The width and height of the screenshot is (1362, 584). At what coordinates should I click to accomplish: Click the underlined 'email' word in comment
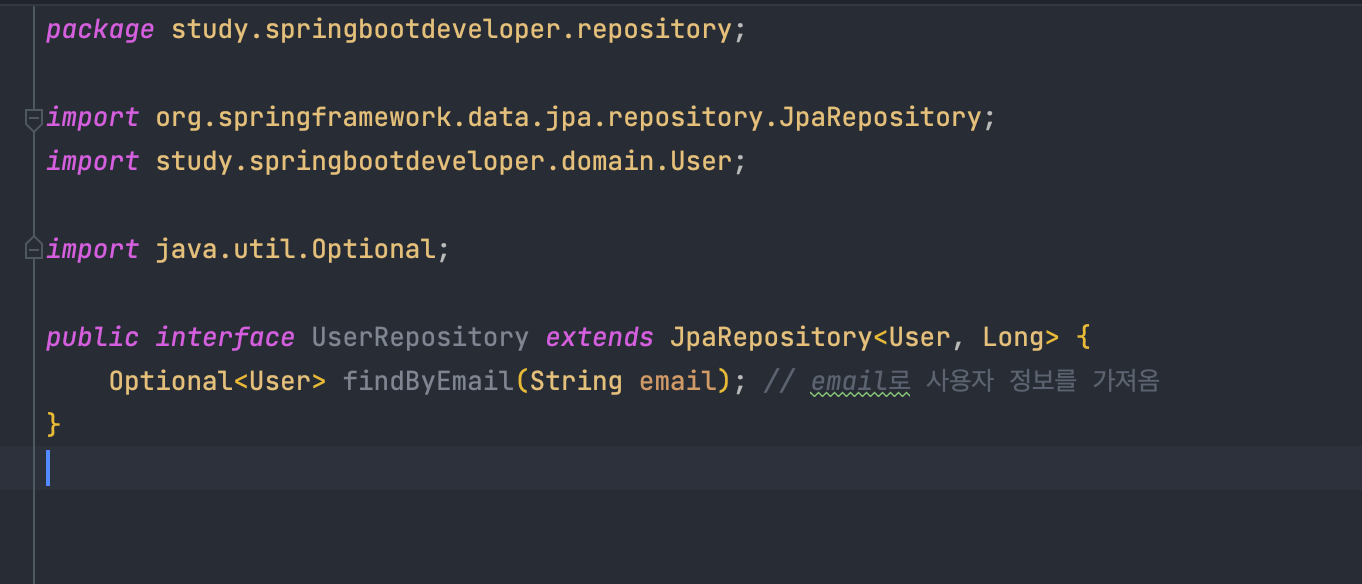pyautogui.click(x=849, y=381)
